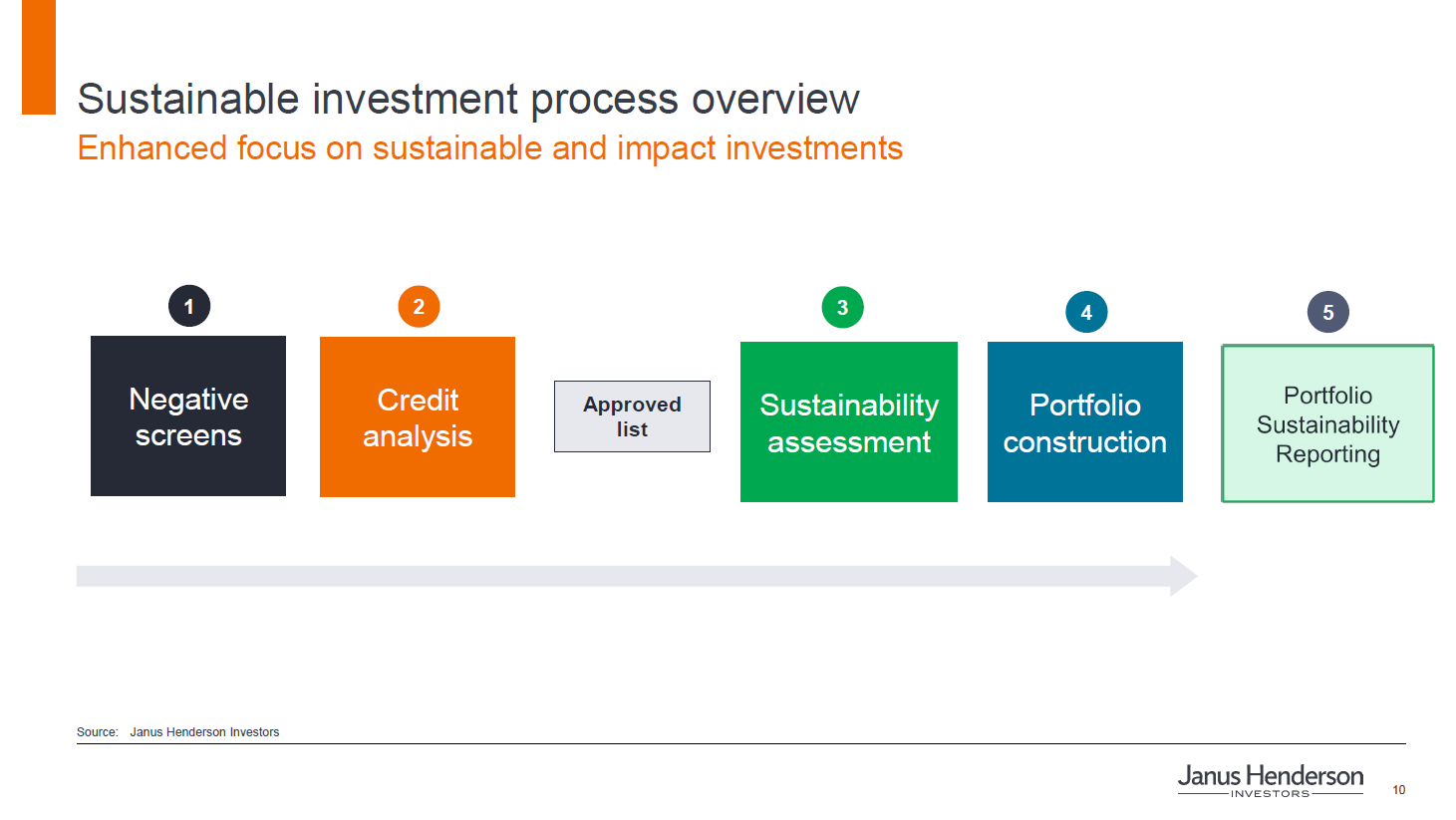
Task: Click the Janus Henderson Investors logo
Action: [1270, 779]
